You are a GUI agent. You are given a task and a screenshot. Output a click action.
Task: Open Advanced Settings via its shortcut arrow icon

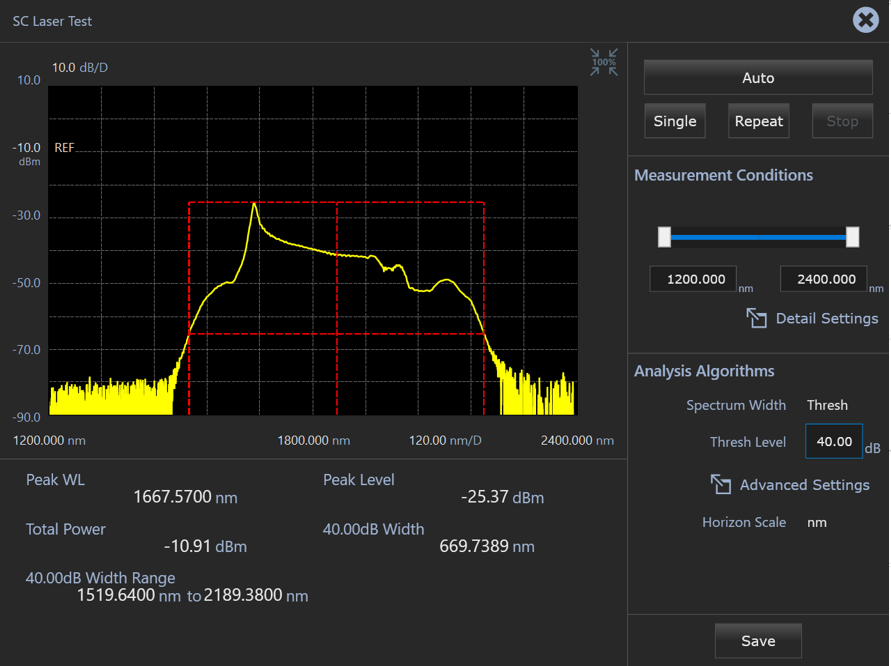[x=721, y=484]
